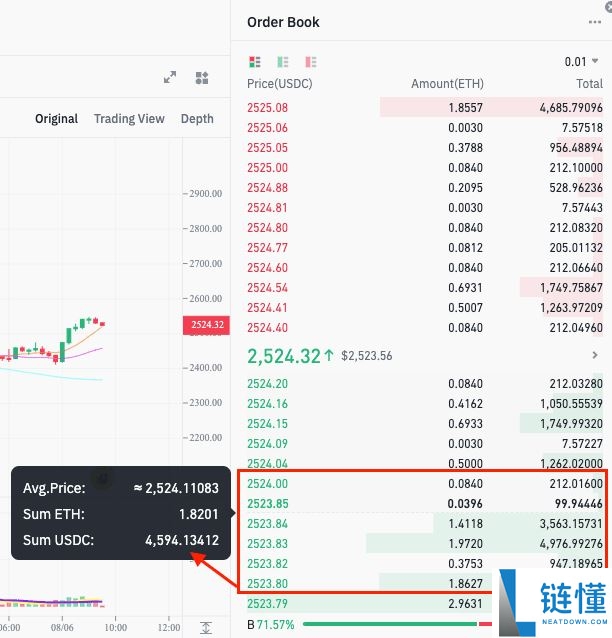The image size is (612, 638).
Task: Switch to Trading View tab
Action: (129, 119)
